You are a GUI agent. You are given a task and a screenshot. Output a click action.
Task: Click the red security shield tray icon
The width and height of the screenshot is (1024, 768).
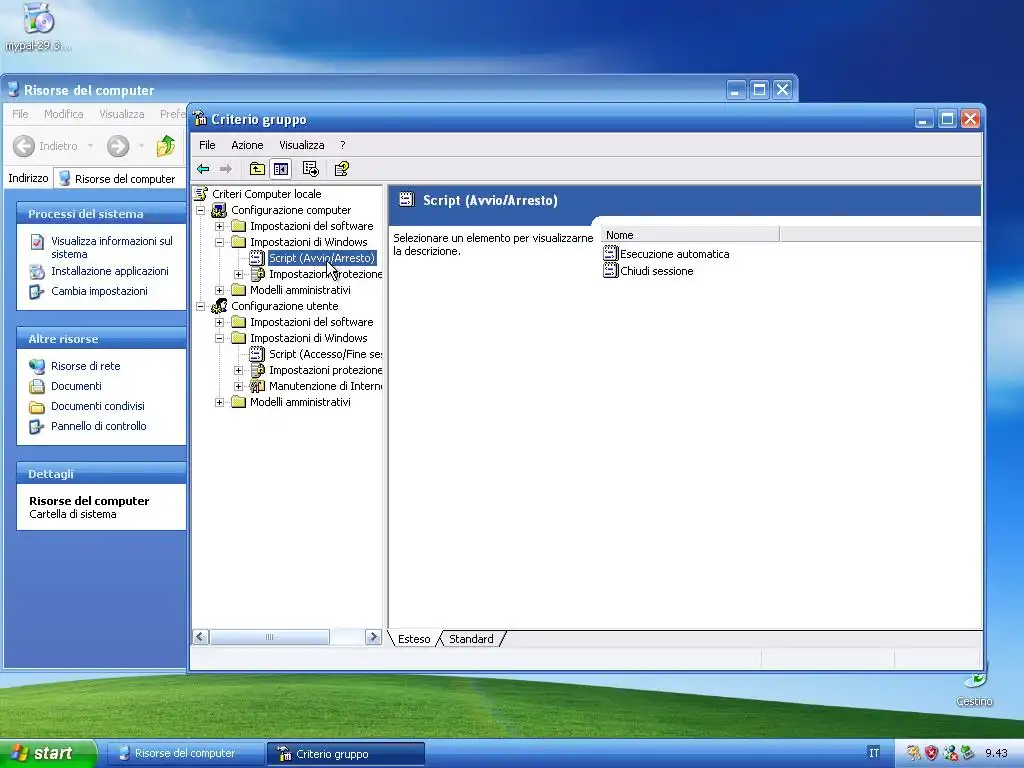point(931,753)
